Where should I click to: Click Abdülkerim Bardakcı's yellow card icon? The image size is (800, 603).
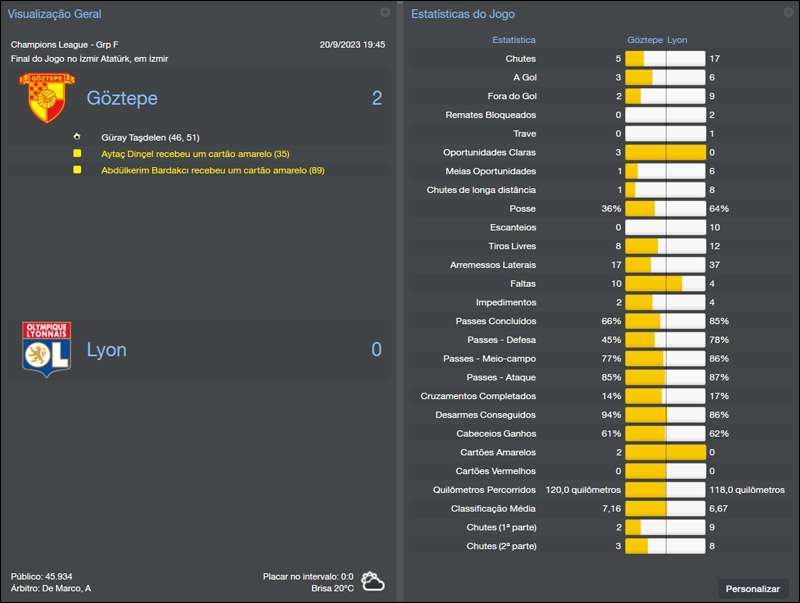coord(77,170)
